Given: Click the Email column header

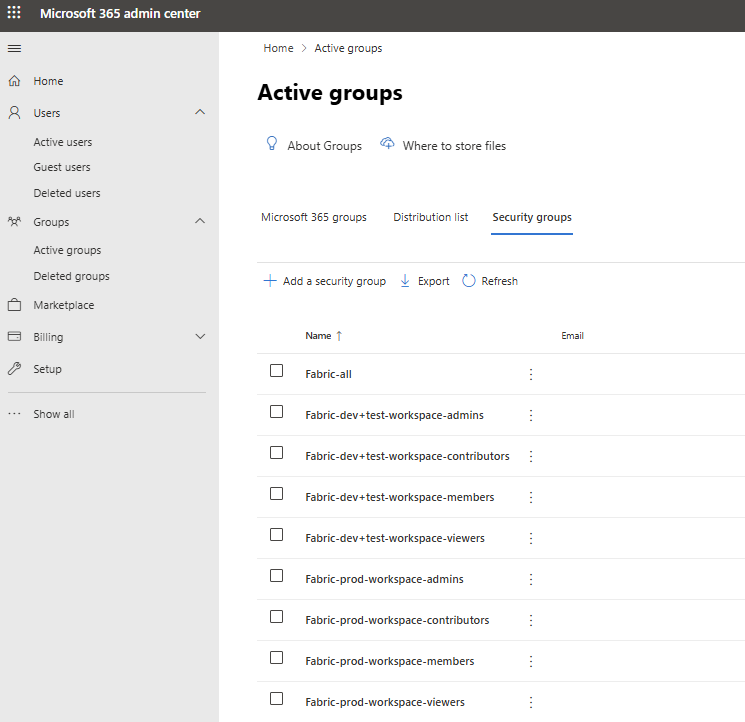Looking at the screenshot, I should (572, 336).
